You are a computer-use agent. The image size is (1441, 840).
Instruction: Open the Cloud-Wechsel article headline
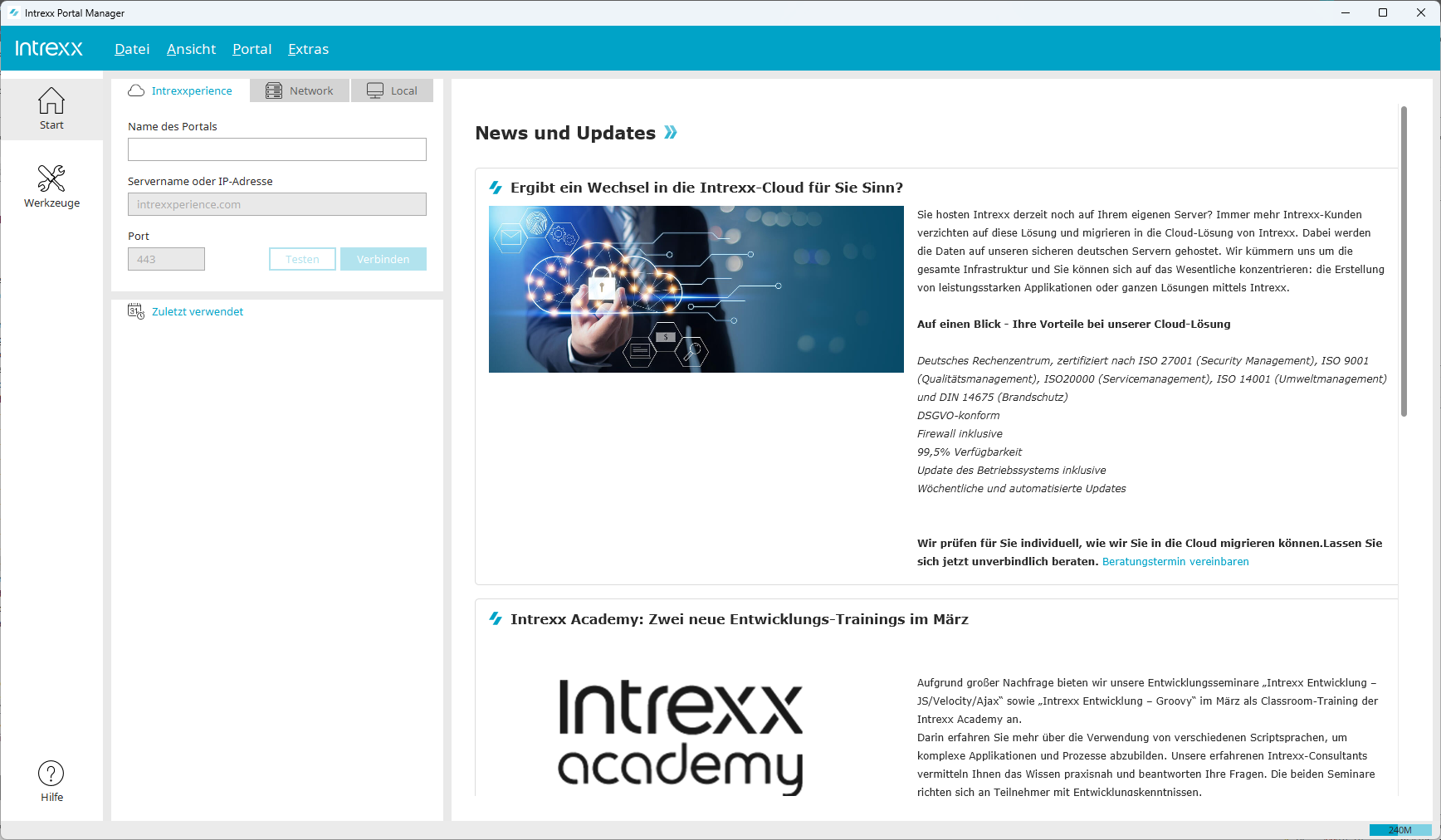click(x=706, y=188)
